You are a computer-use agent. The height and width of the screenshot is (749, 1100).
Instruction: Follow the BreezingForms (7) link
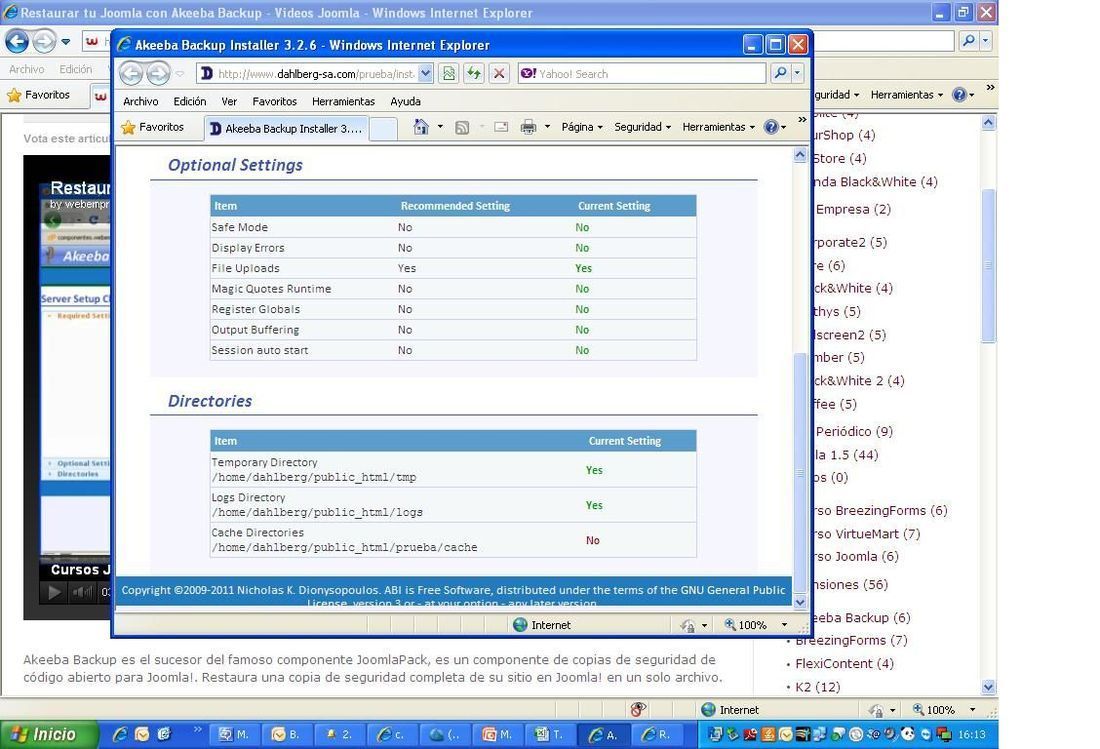click(851, 640)
